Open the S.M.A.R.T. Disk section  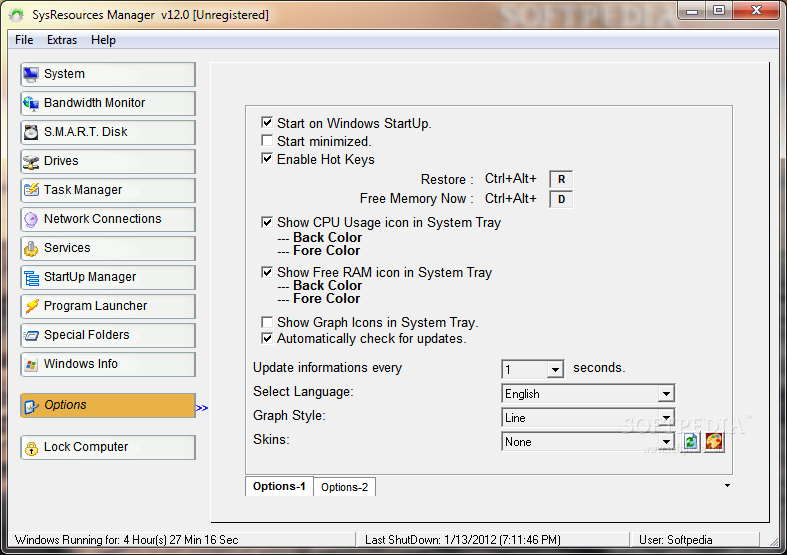point(108,132)
